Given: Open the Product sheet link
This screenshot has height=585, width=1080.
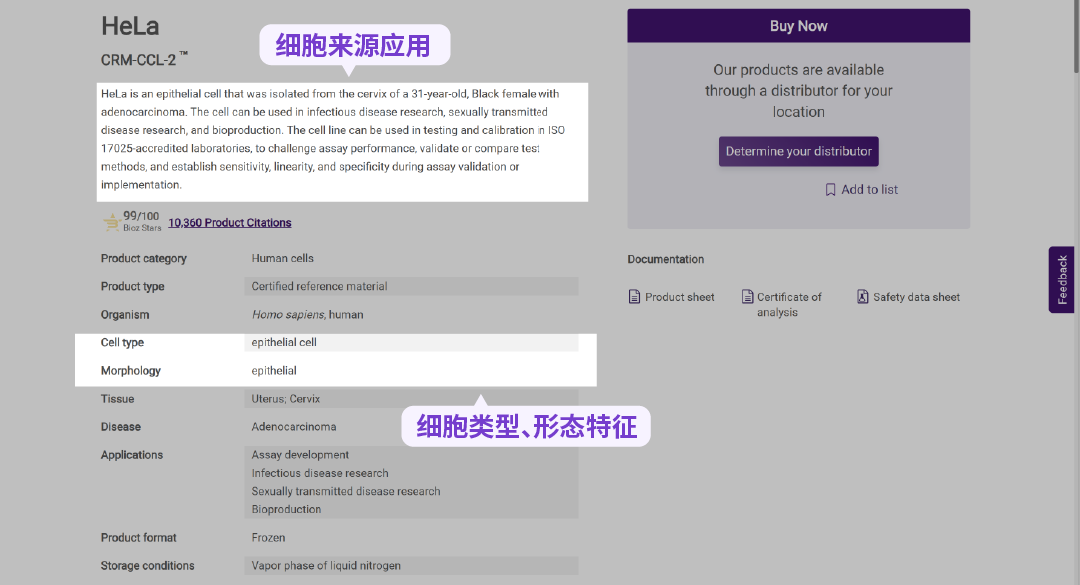Looking at the screenshot, I should [679, 297].
